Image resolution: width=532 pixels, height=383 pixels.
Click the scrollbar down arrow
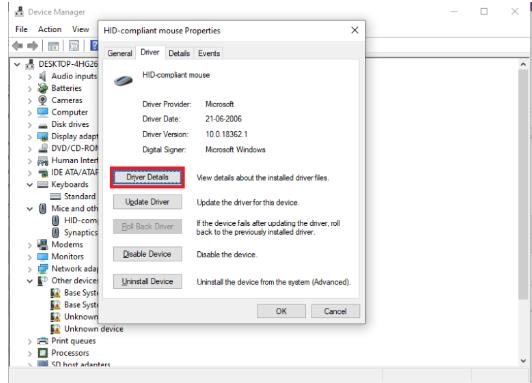click(x=523, y=360)
